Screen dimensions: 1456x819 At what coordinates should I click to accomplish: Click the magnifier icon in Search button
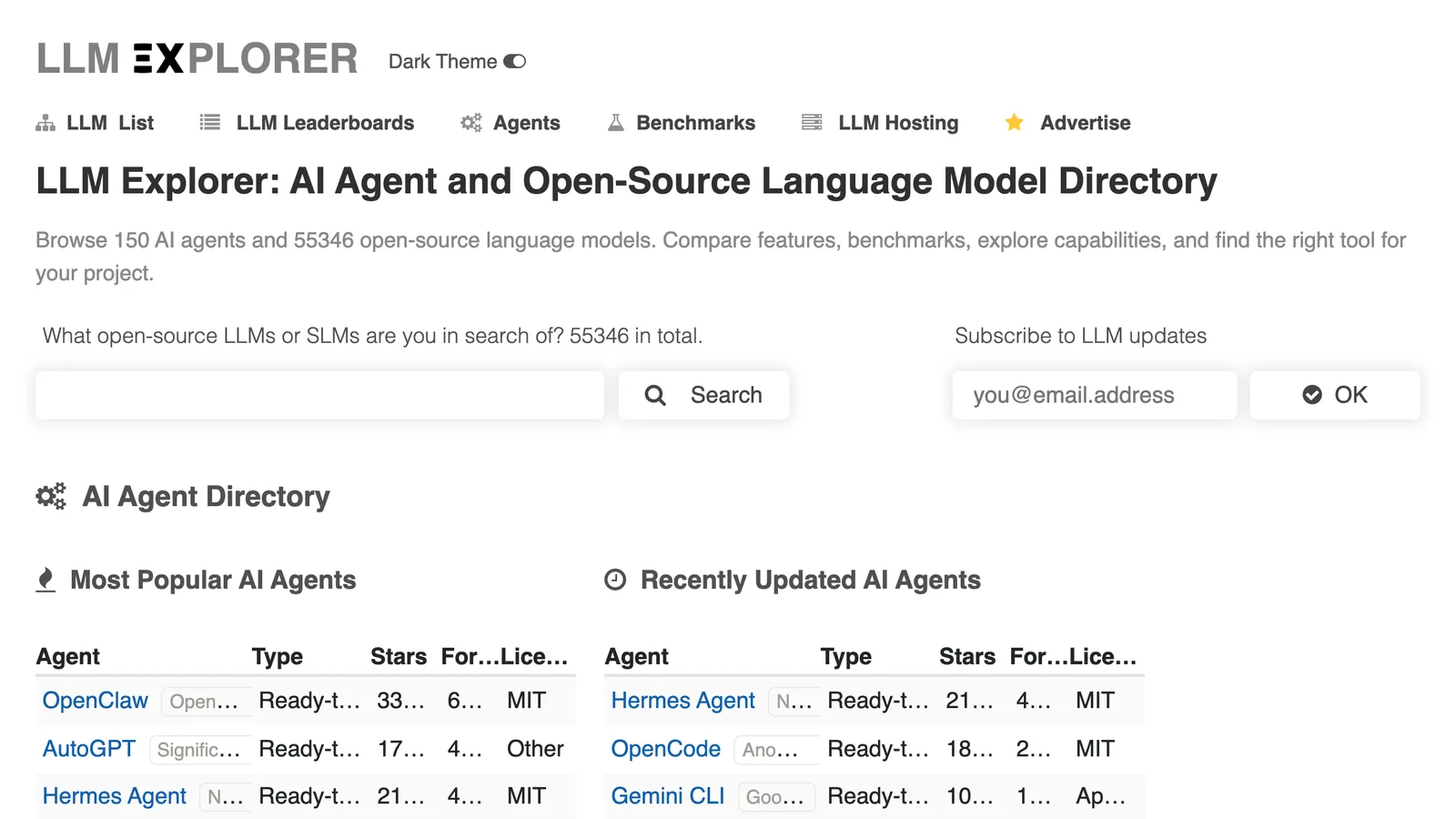tap(655, 395)
